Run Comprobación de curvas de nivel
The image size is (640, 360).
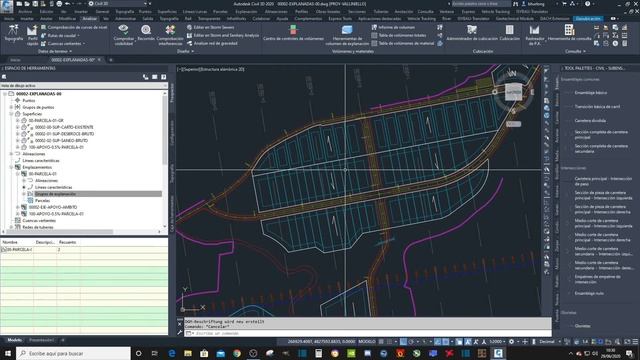74,27
